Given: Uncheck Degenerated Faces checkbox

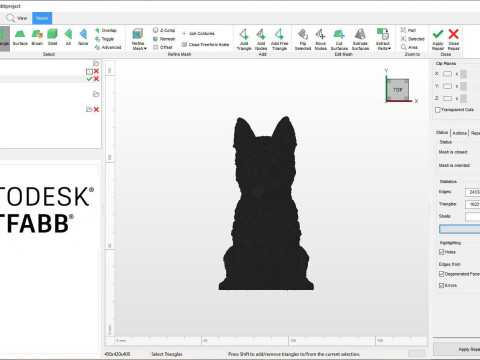Looking at the screenshot, I should tap(441, 274).
